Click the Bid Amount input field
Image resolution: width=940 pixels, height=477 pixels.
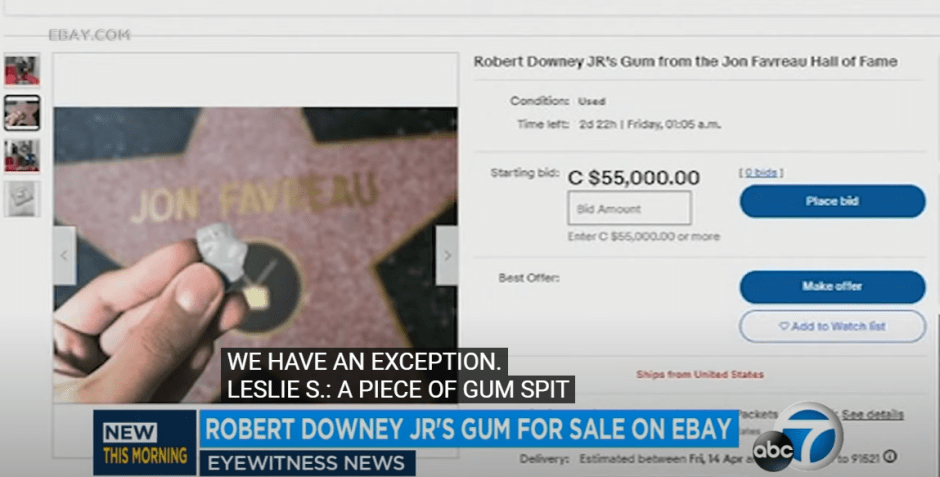tap(629, 209)
